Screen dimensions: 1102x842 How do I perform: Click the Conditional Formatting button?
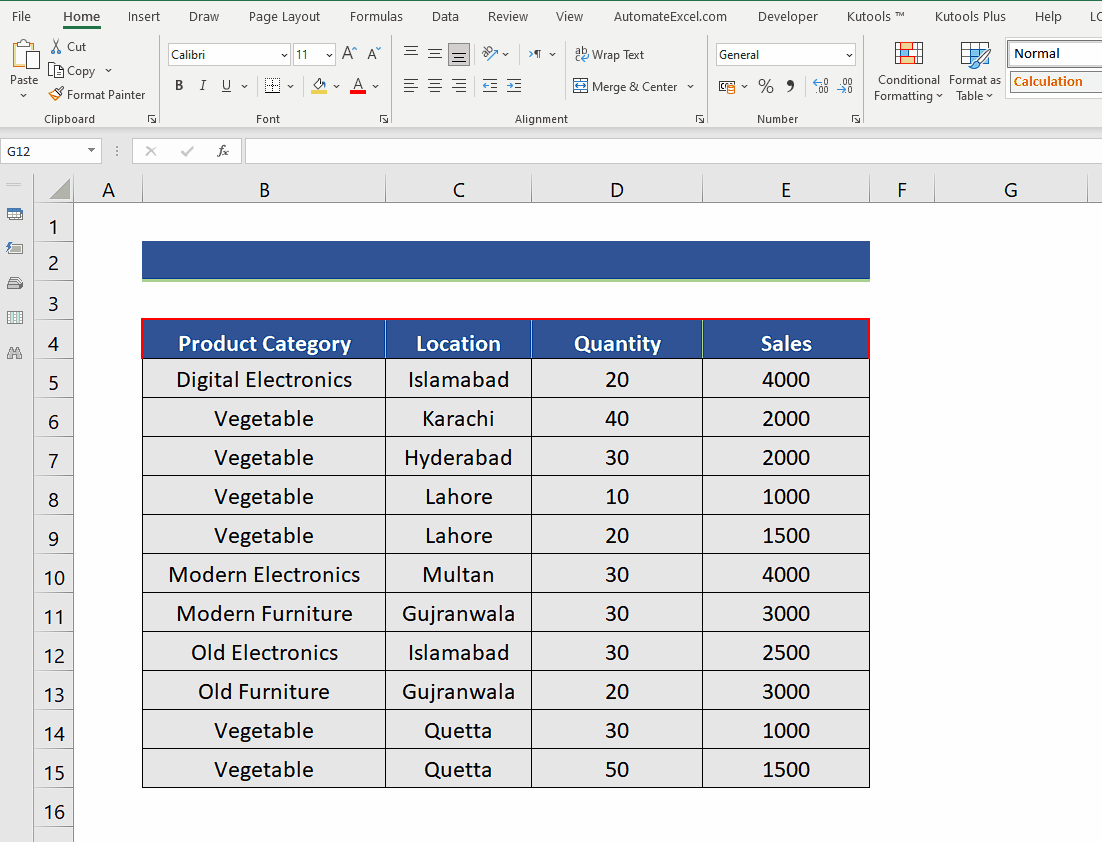908,70
